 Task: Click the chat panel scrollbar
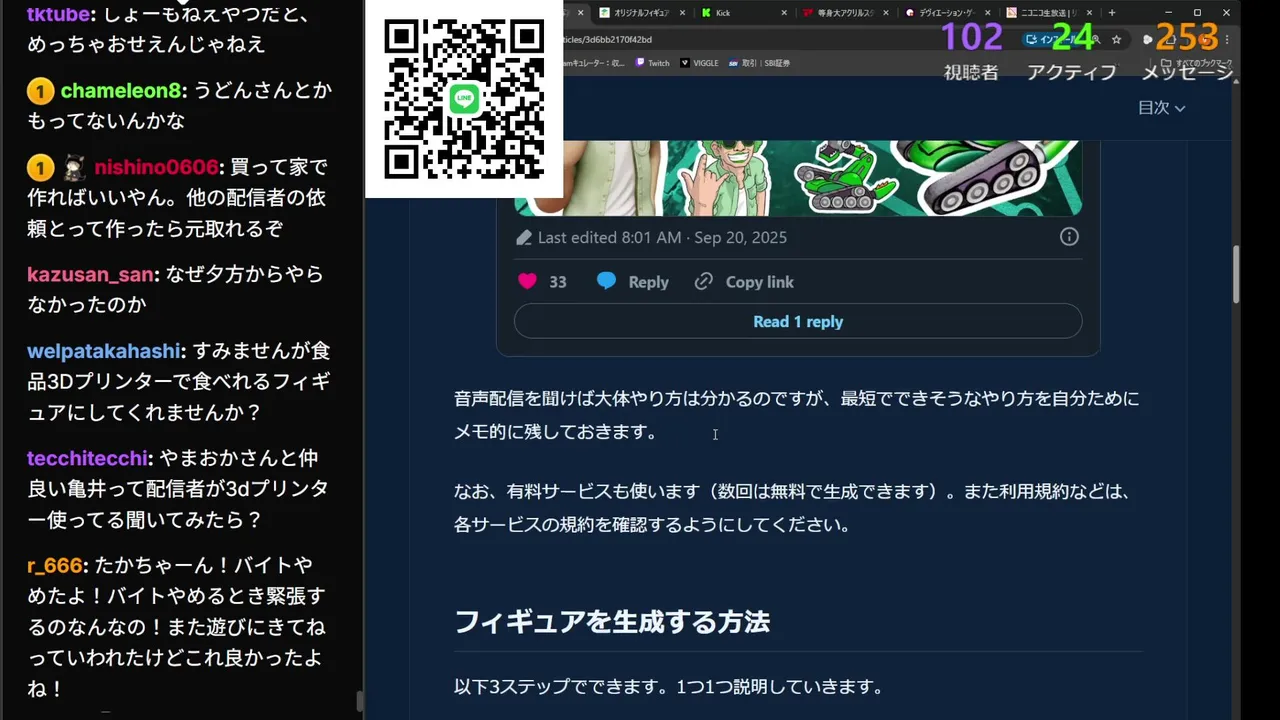point(359,701)
